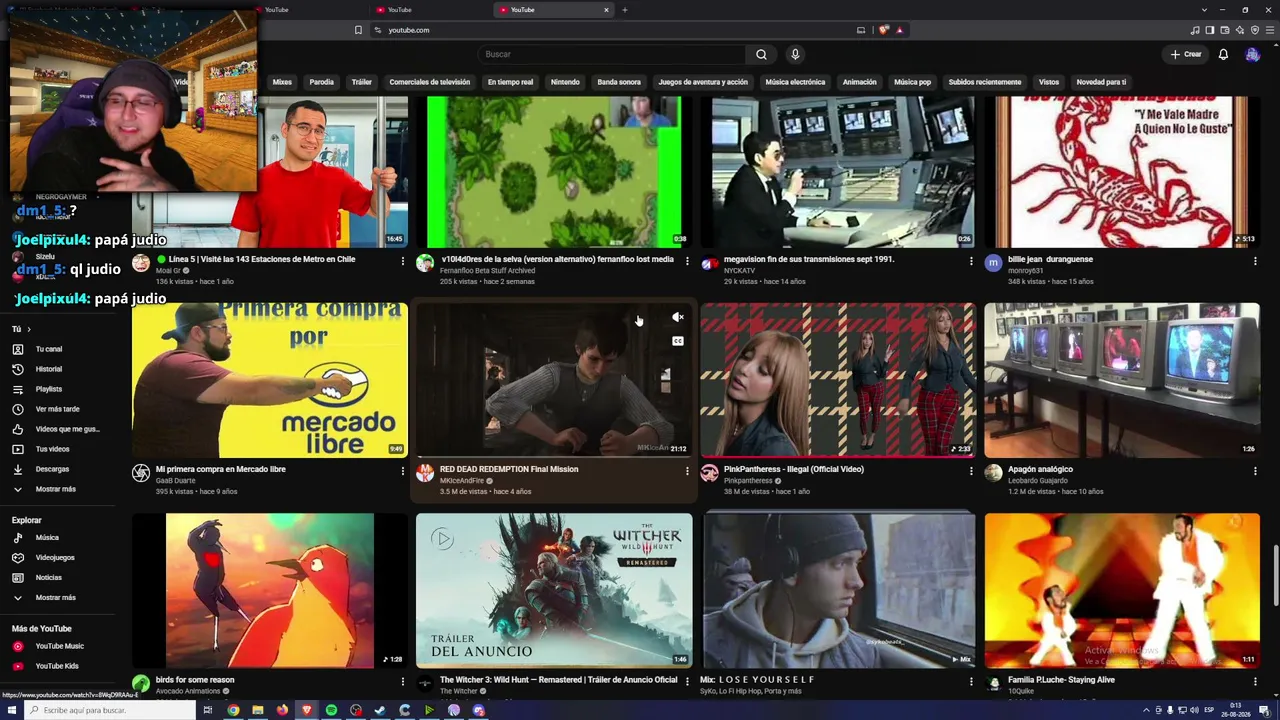
Task: Open the megavision fin de sus transmisiones thumbnail
Action: (838, 172)
